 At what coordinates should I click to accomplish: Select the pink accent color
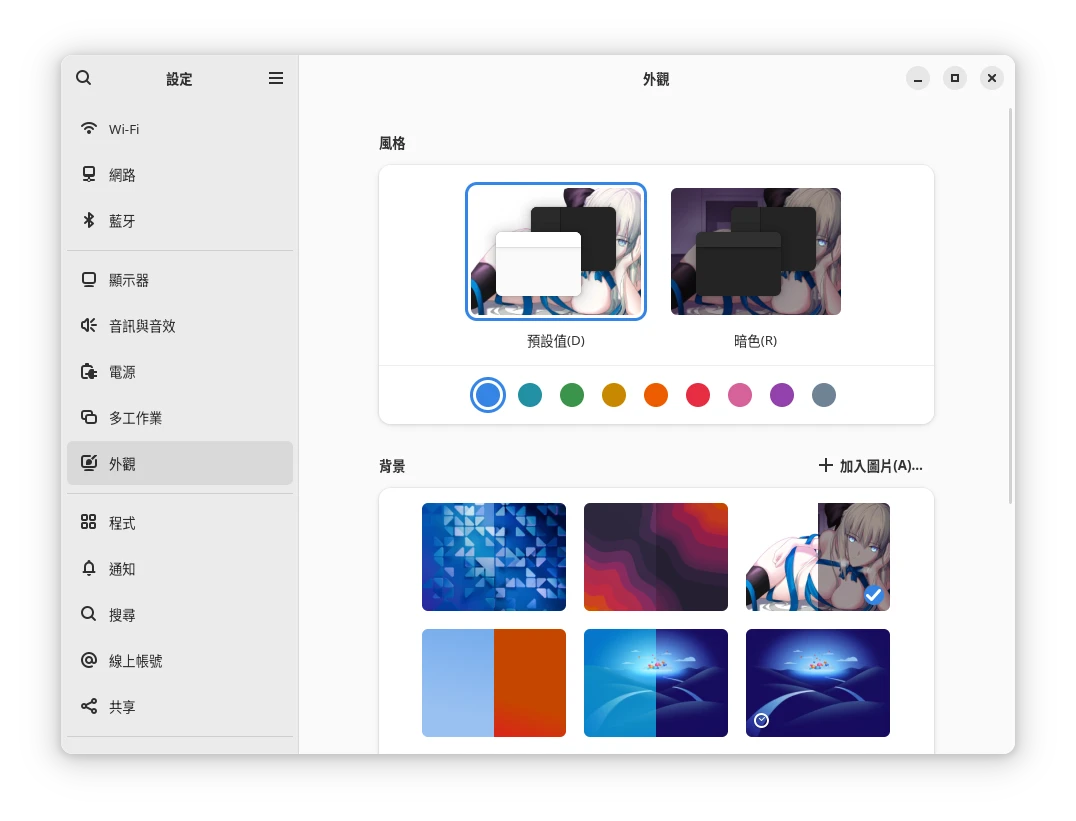tap(740, 395)
